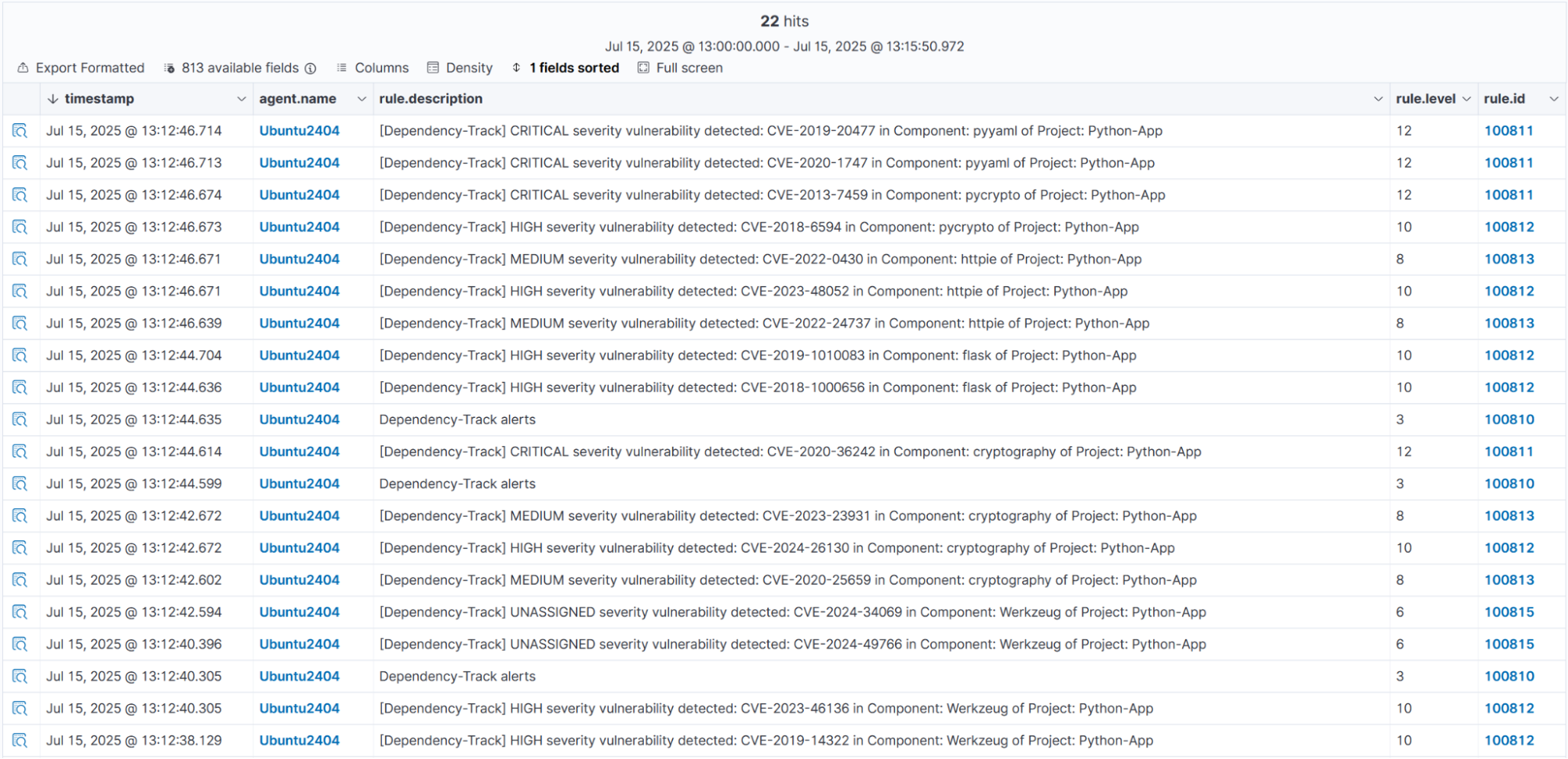Open rule 100815 link in the CVE-2024-34069 row

[x=1508, y=613]
